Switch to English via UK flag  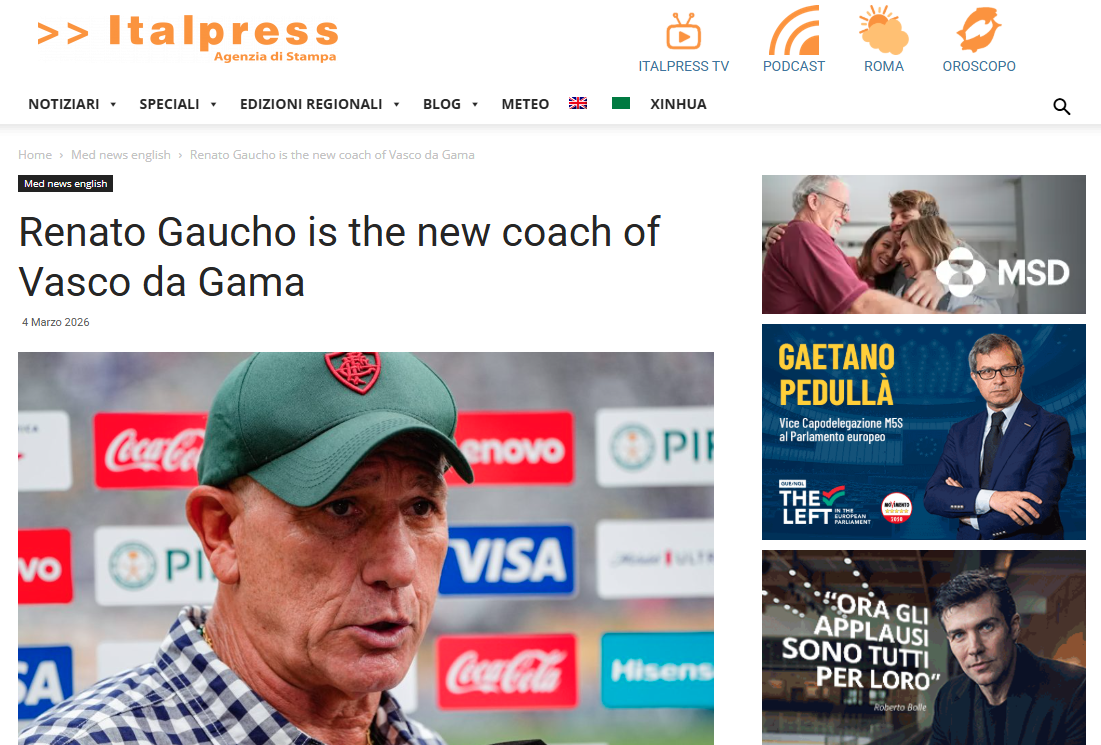click(578, 103)
